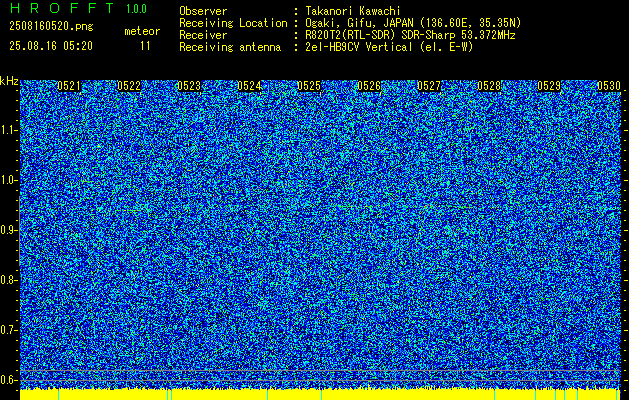
Task: Select filename 2508160520.png
Action: 51,27
